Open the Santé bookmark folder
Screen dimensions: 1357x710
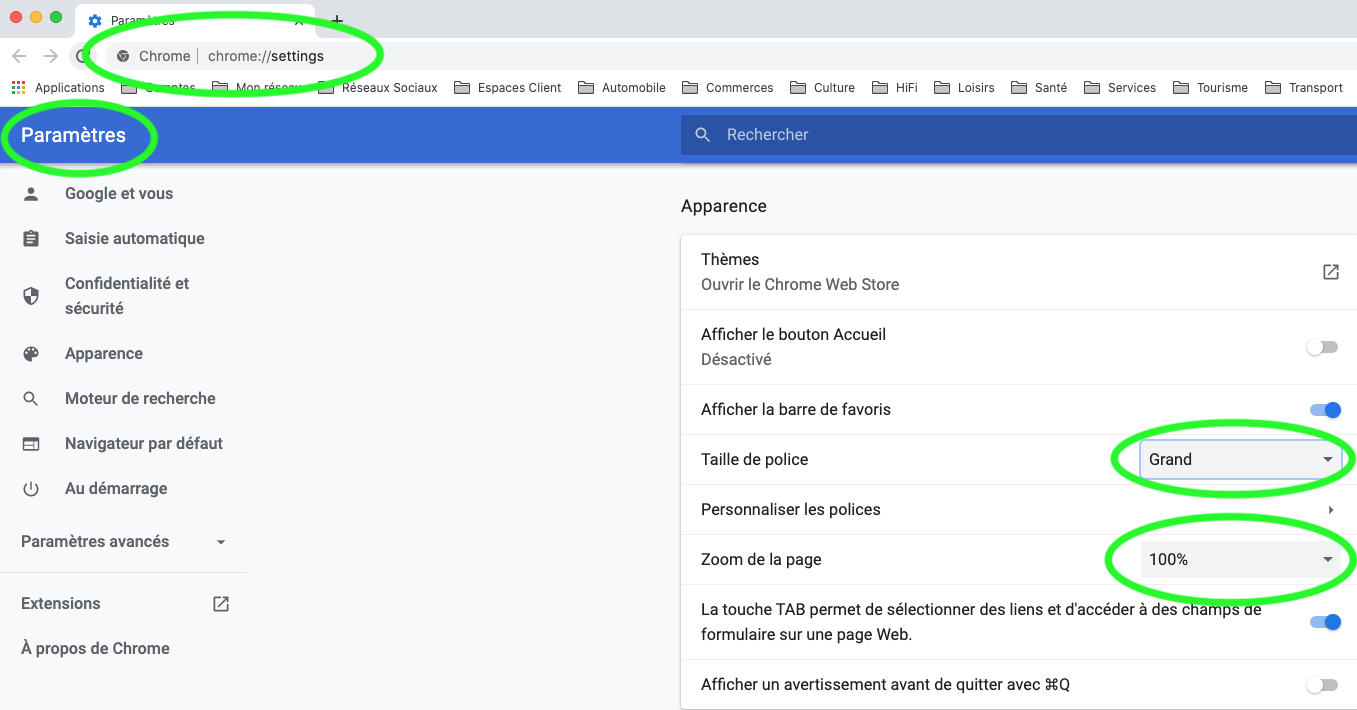[x=1039, y=87]
